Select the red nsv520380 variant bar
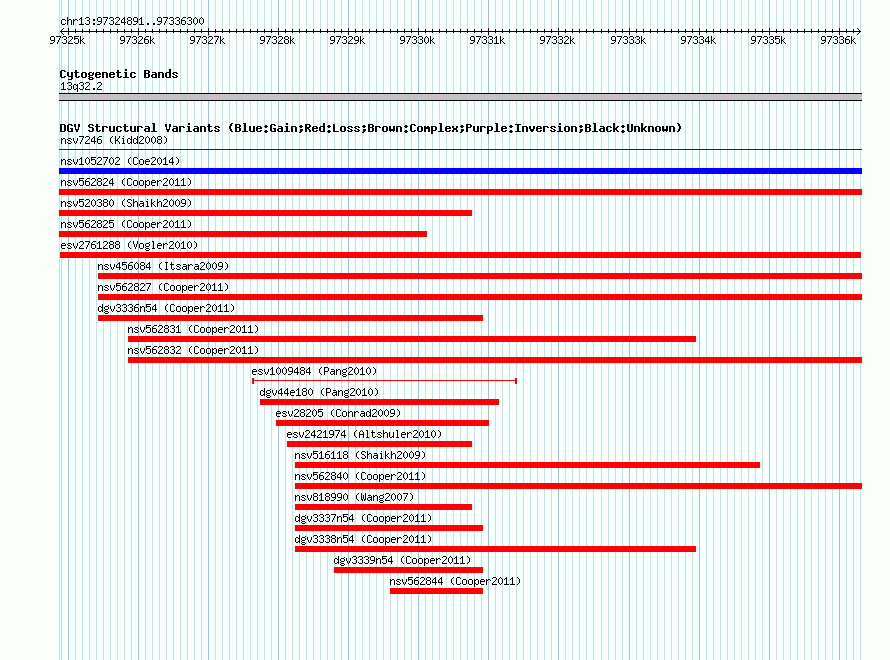 point(266,213)
